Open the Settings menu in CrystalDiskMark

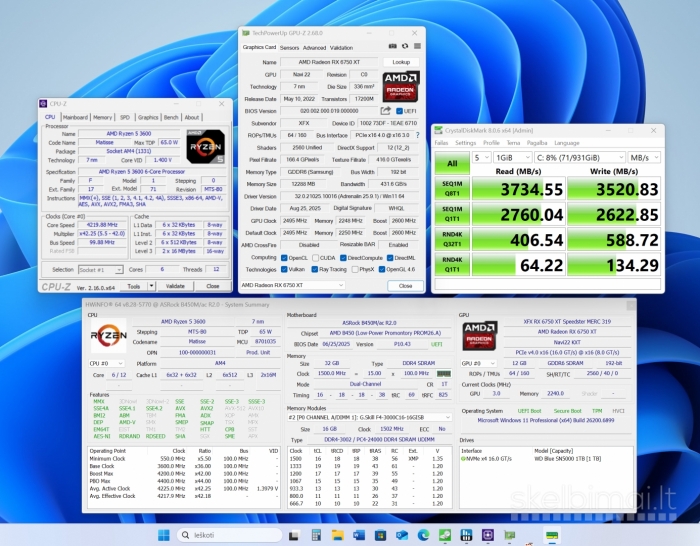[x=465, y=143]
